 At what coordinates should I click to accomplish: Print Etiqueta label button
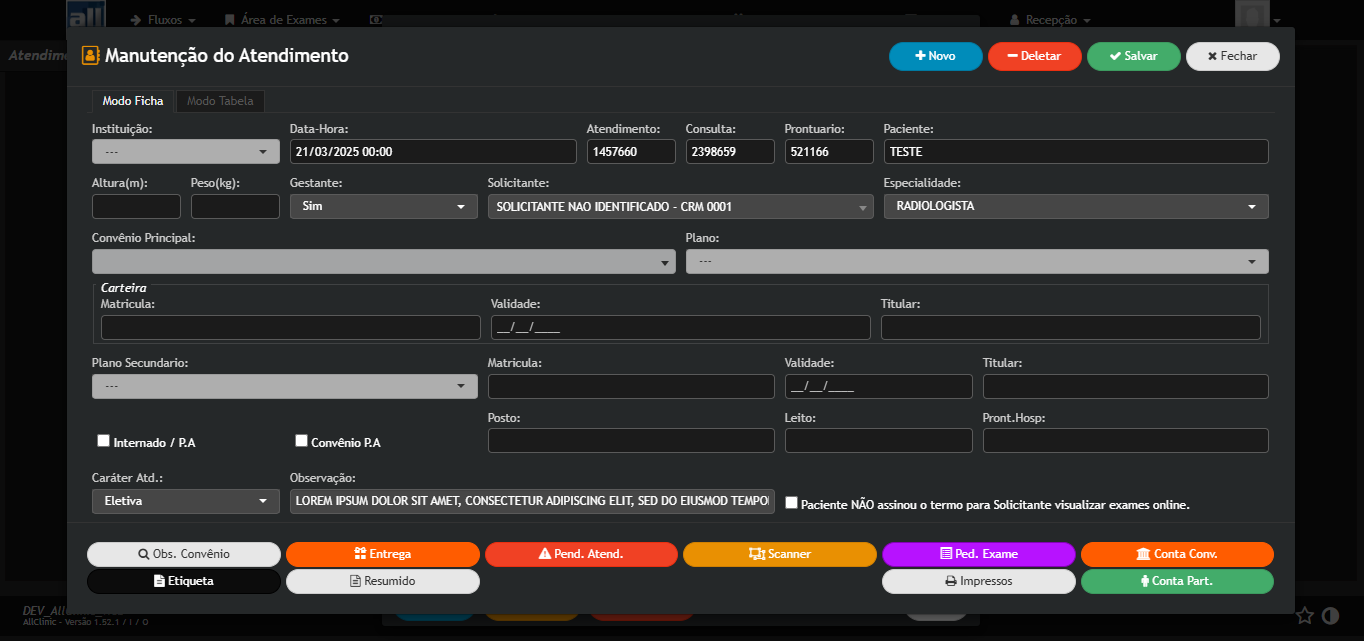tap(184, 581)
